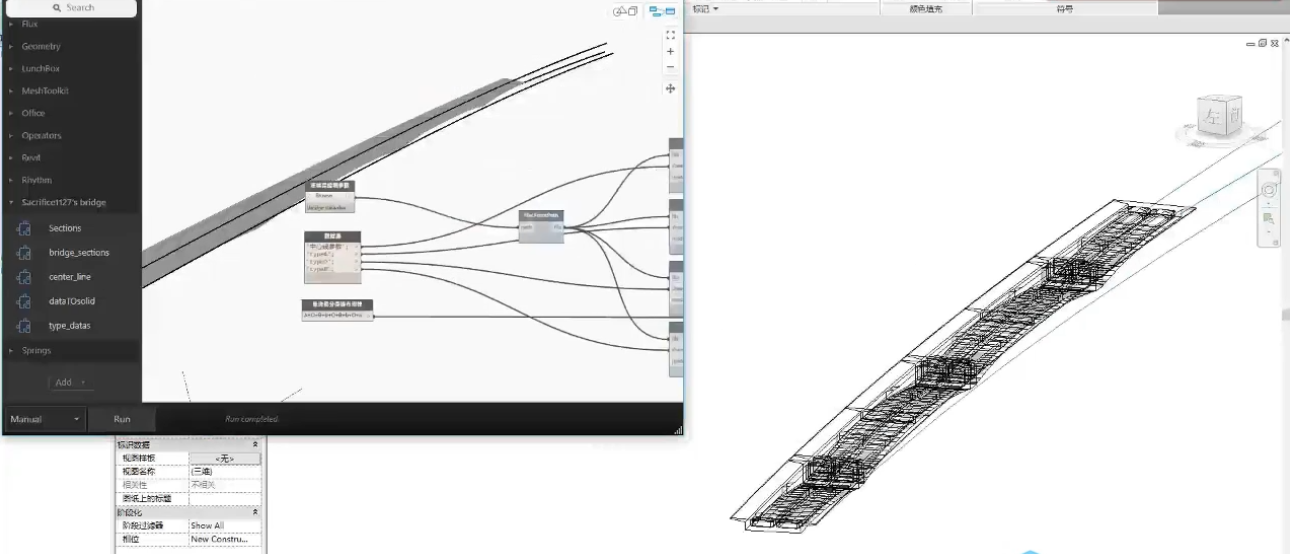Zoom in using the plus icon

[x=670, y=51]
